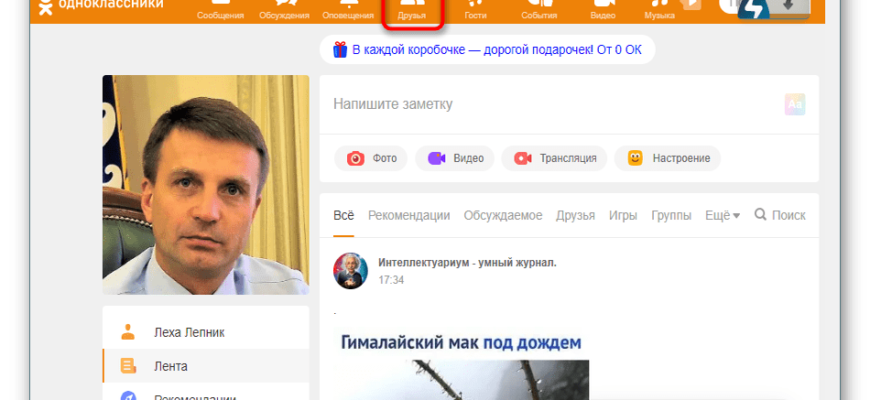870x400 pixels.
Task: Switch to the Группы feed tab
Action: pos(671,215)
